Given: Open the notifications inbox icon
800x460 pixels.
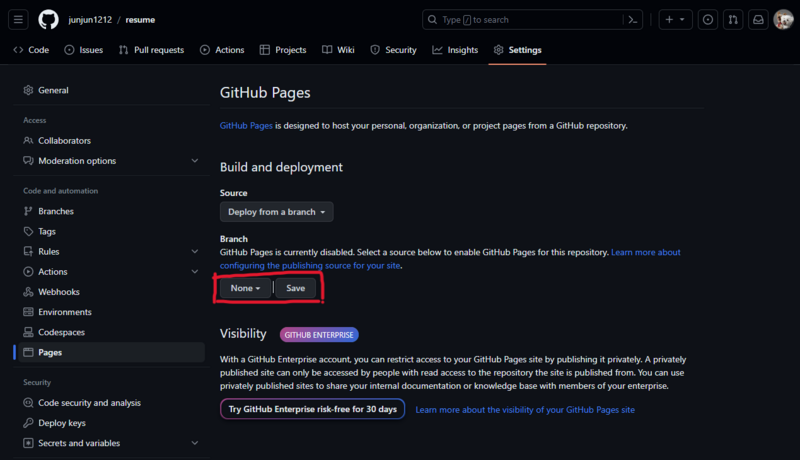Looking at the screenshot, I should click(758, 20).
